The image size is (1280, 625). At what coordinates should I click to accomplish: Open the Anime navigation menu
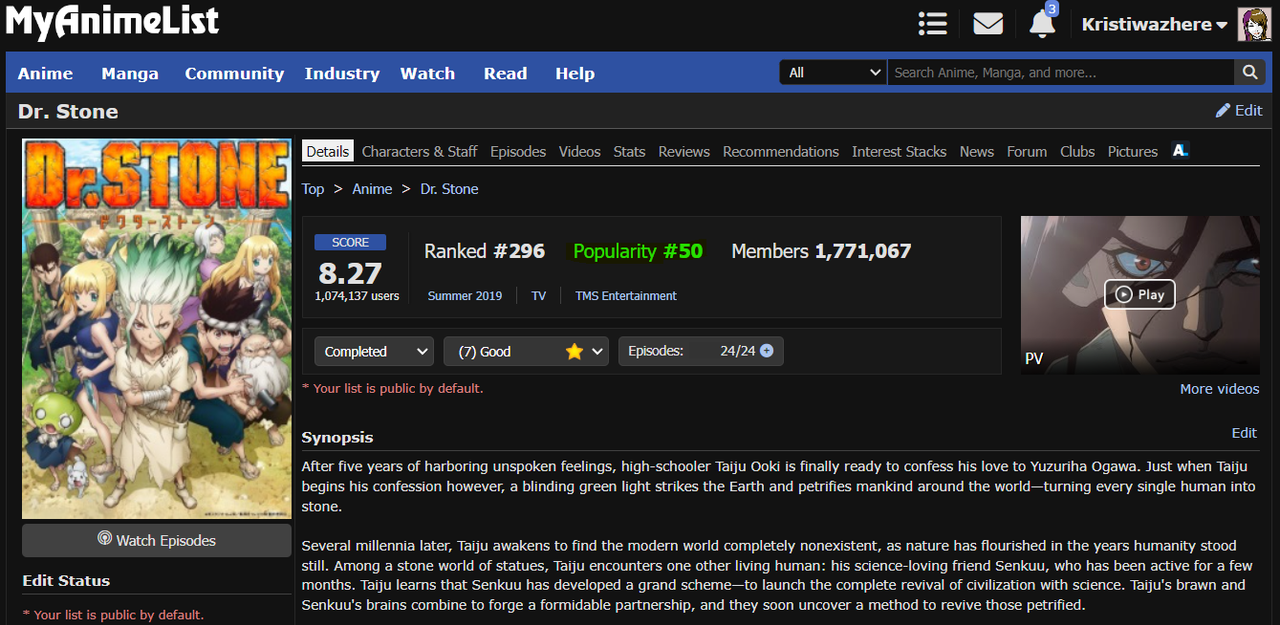tap(45, 73)
